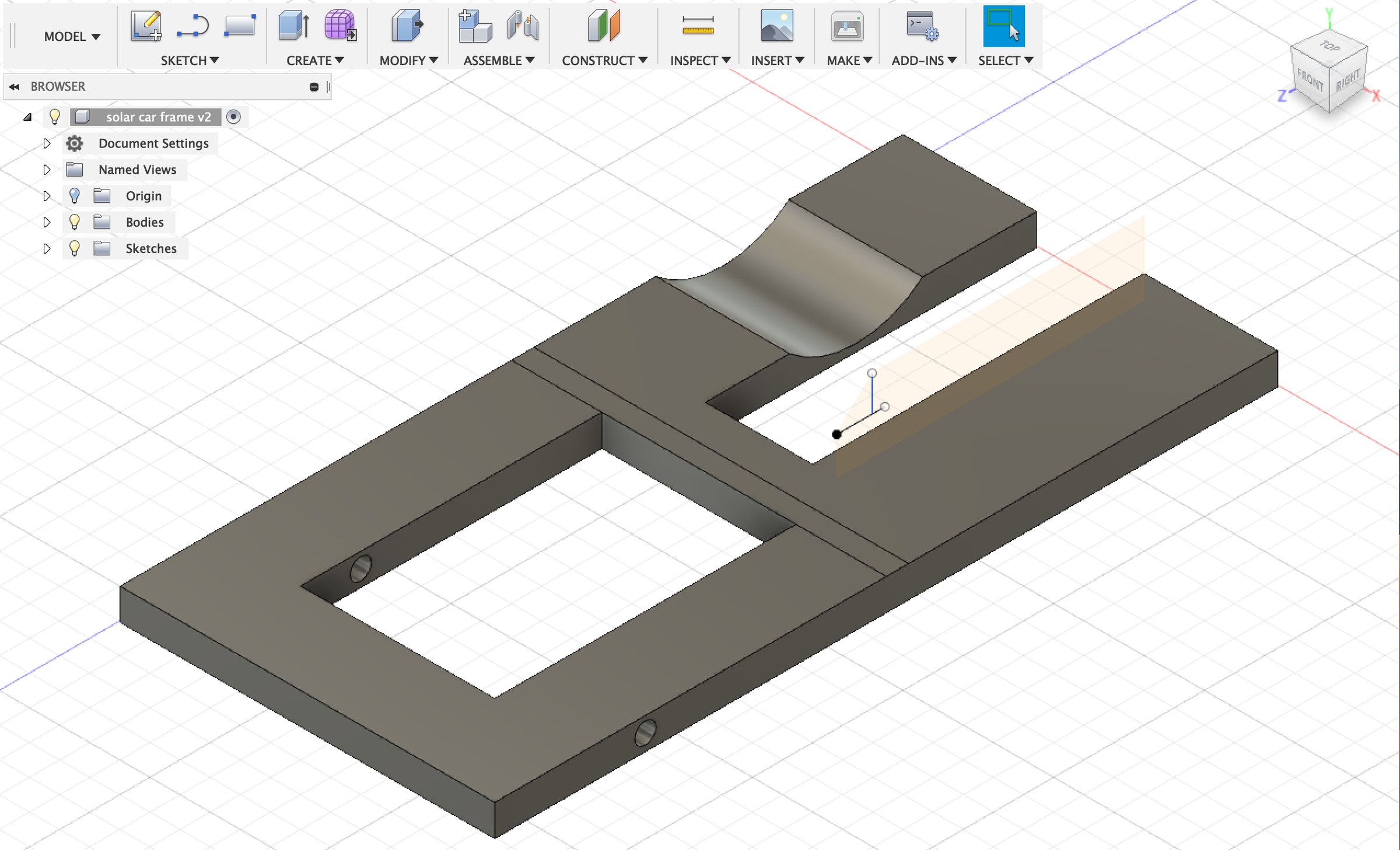The height and width of the screenshot is (850, 1400).
Task: Open the MODIFY menu
Action: [407, 60]
